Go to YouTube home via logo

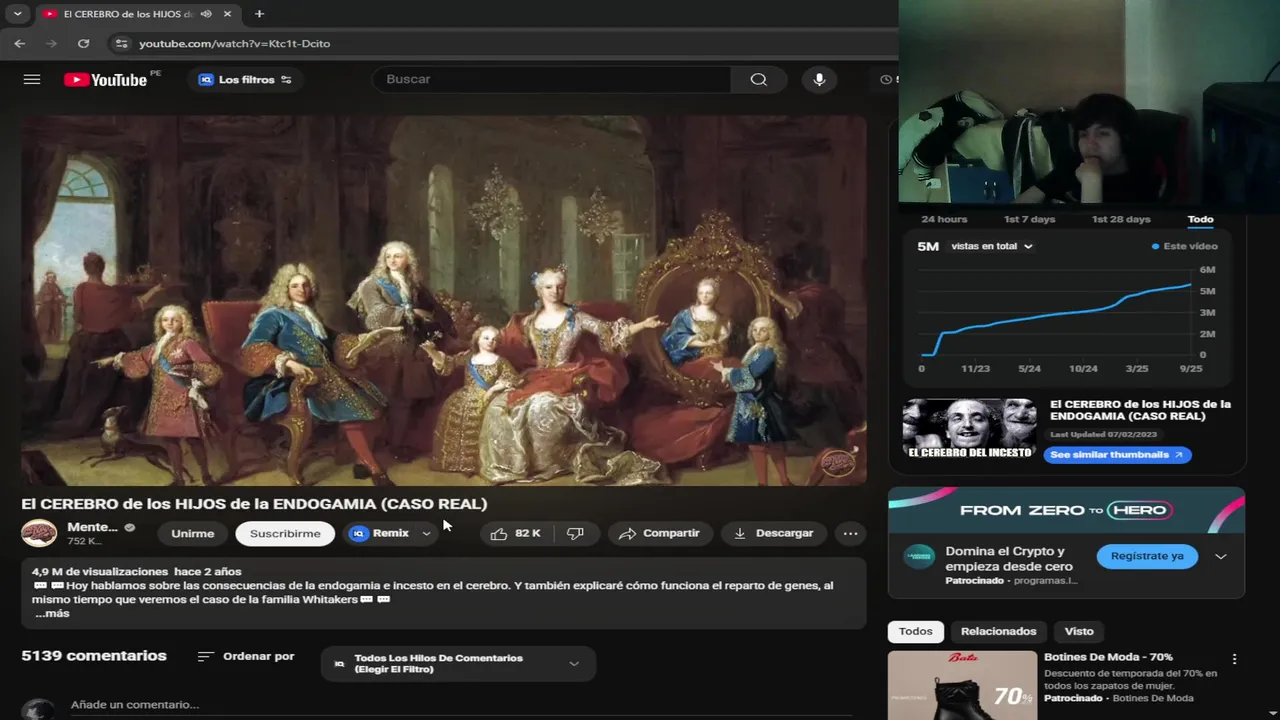pyautogui.click(x=106, y=79)
